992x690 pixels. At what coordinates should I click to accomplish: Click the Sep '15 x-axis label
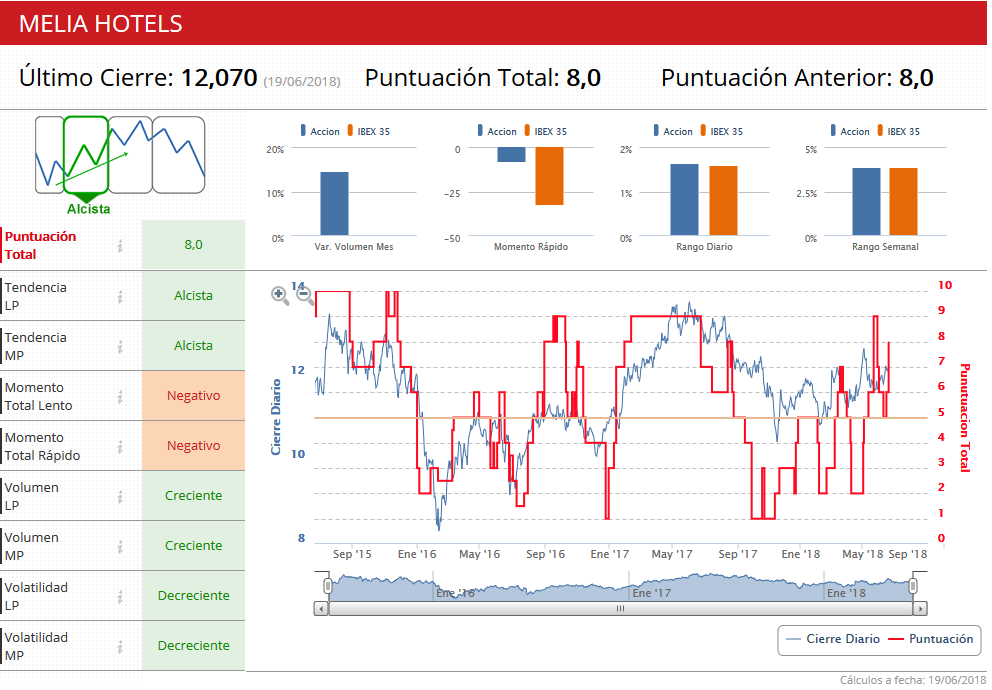pos(352,554)
